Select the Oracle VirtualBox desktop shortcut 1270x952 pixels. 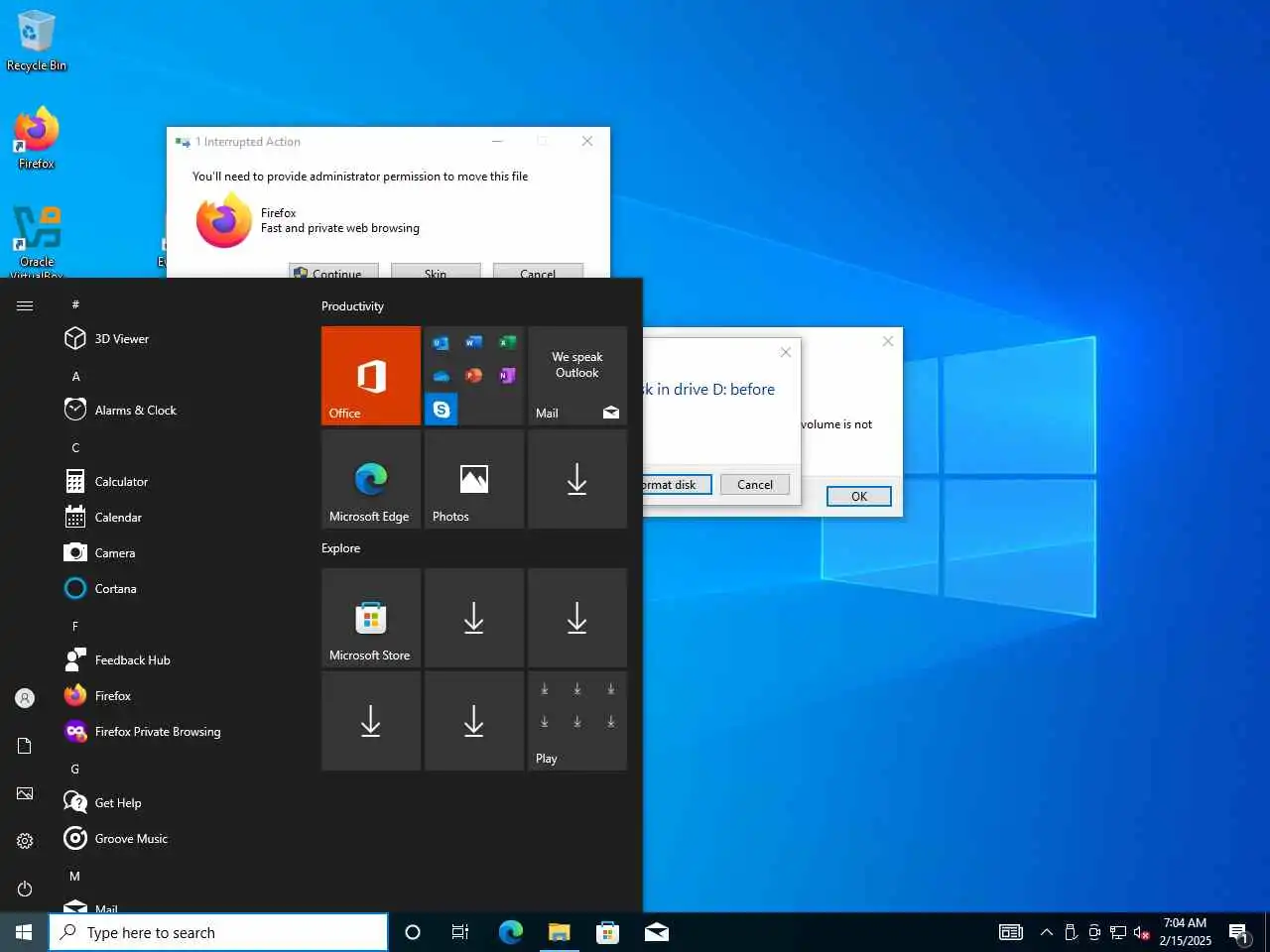click(x=37, y=242)
